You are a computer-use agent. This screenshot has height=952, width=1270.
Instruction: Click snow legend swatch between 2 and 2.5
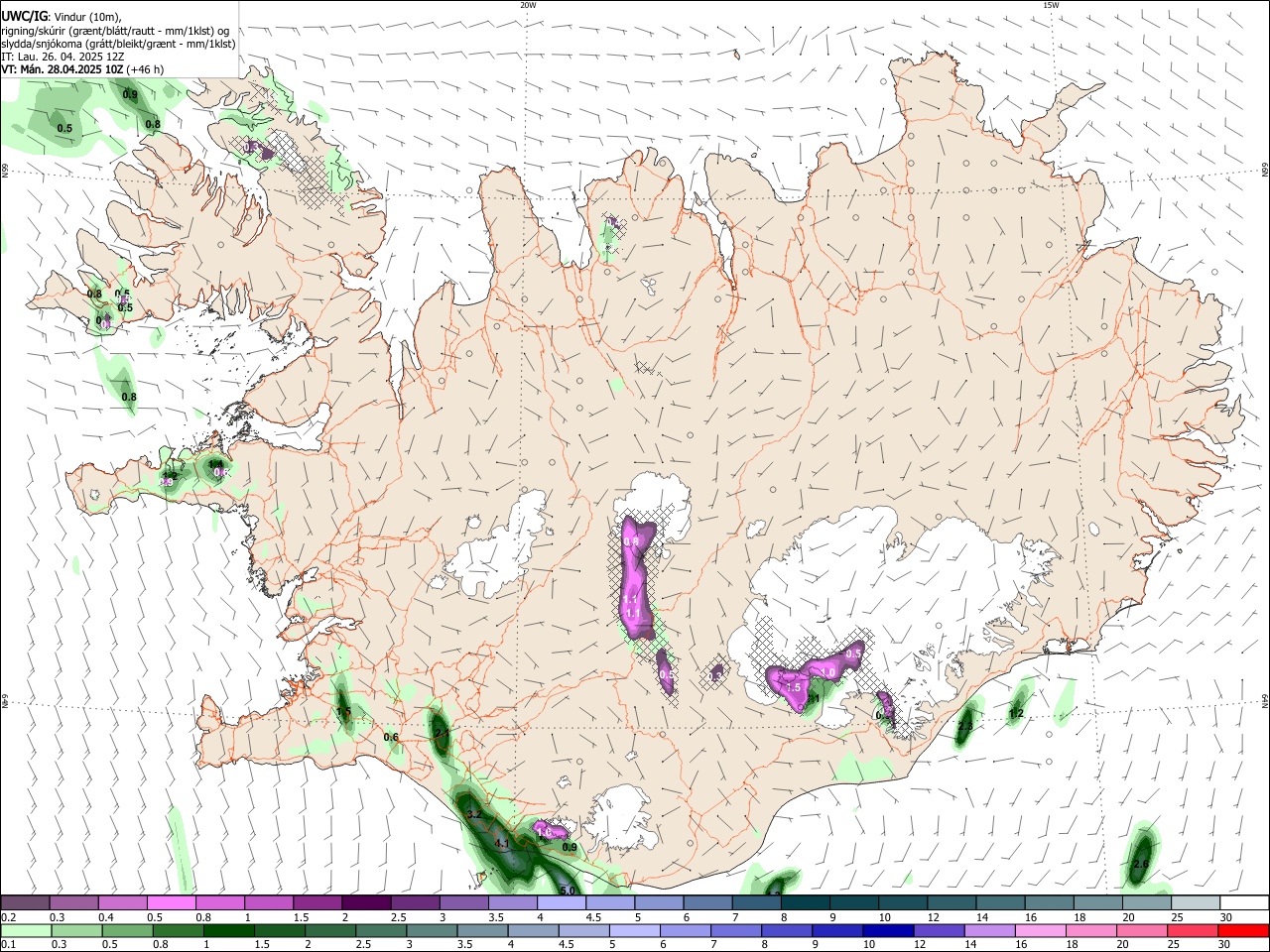click(x=366, y=902)
